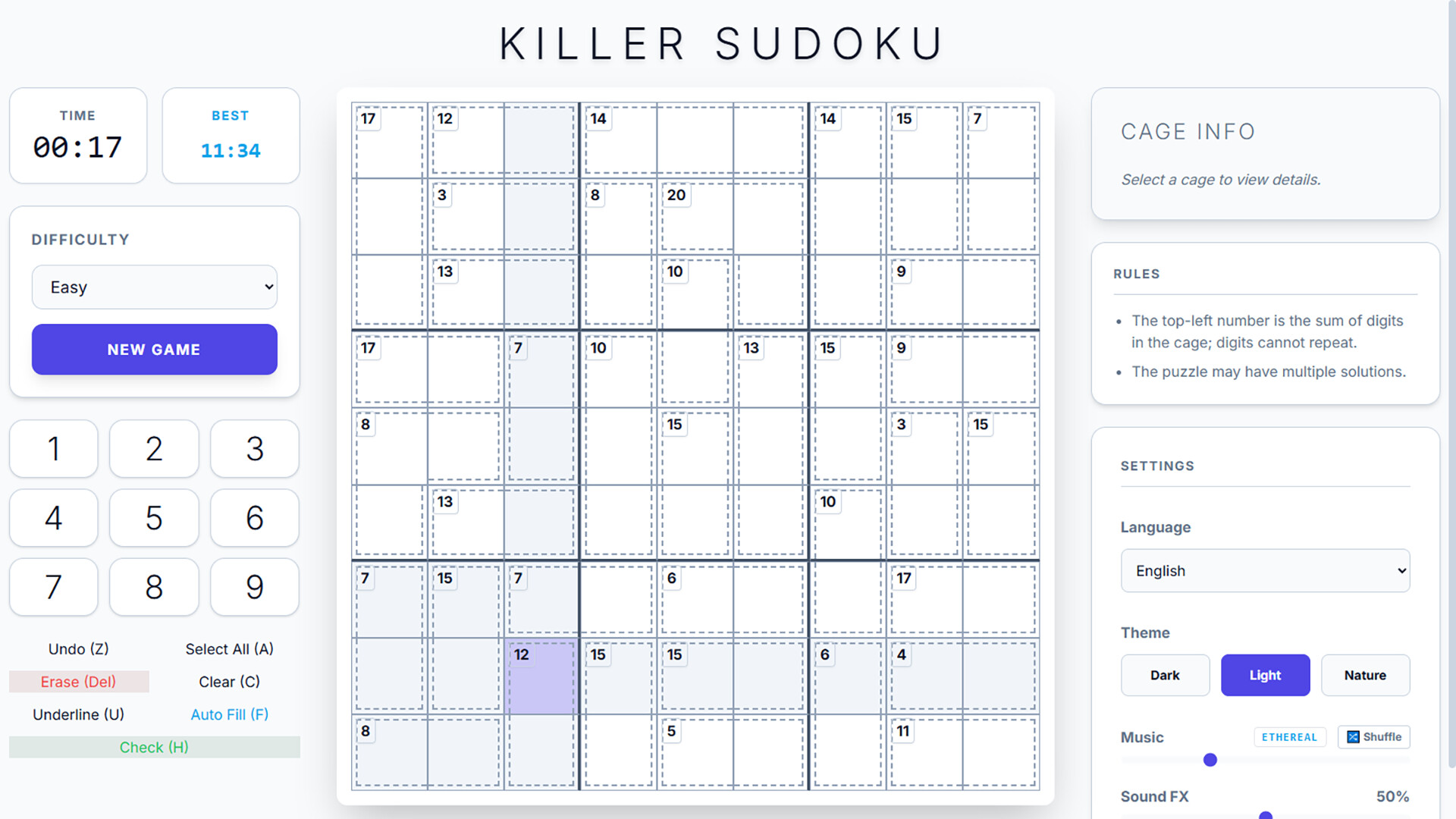Activate the Nature theme

coord(1364,675)
